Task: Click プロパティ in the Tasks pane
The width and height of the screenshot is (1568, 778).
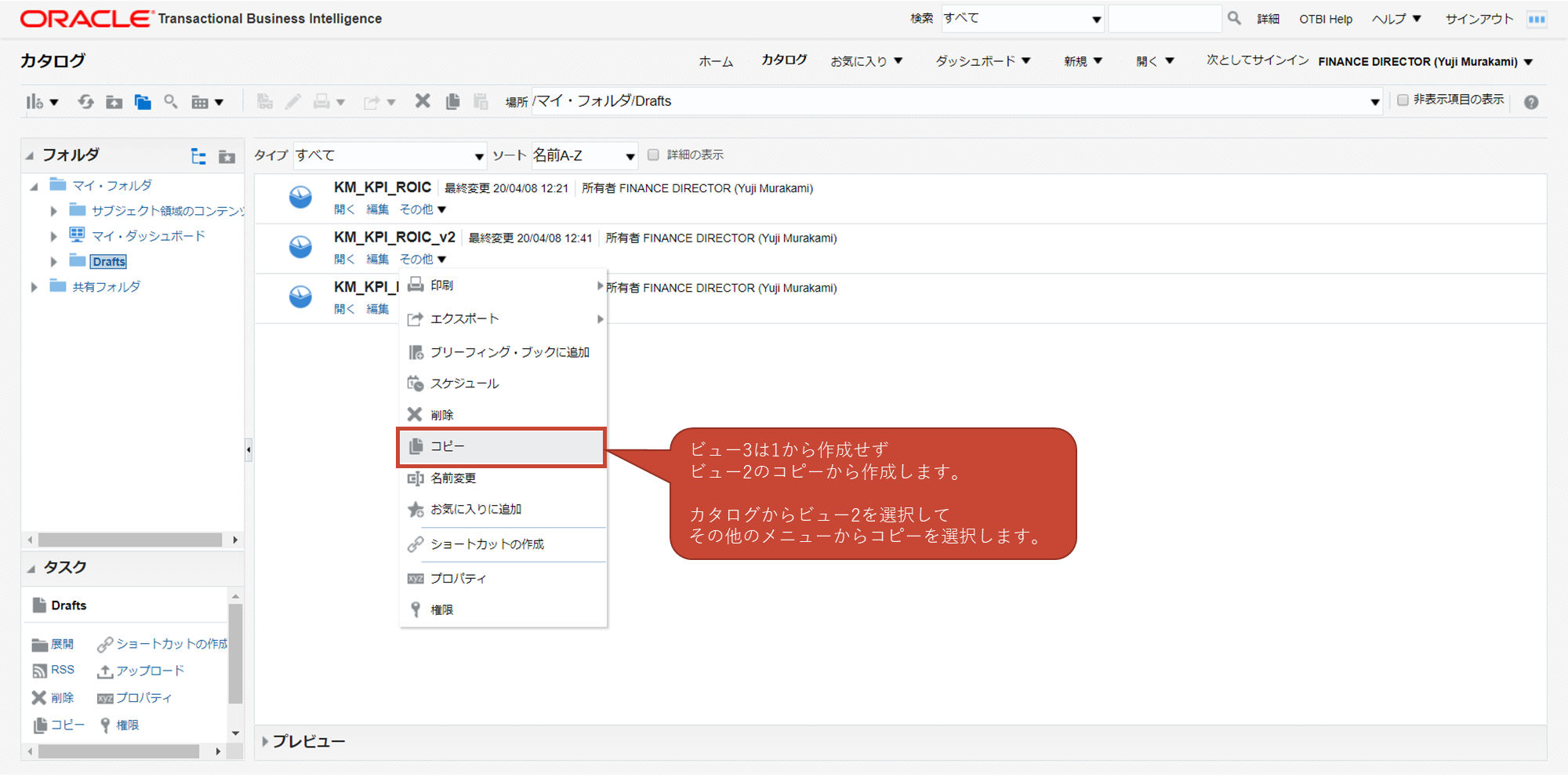Action: click(x=134, y=698)
